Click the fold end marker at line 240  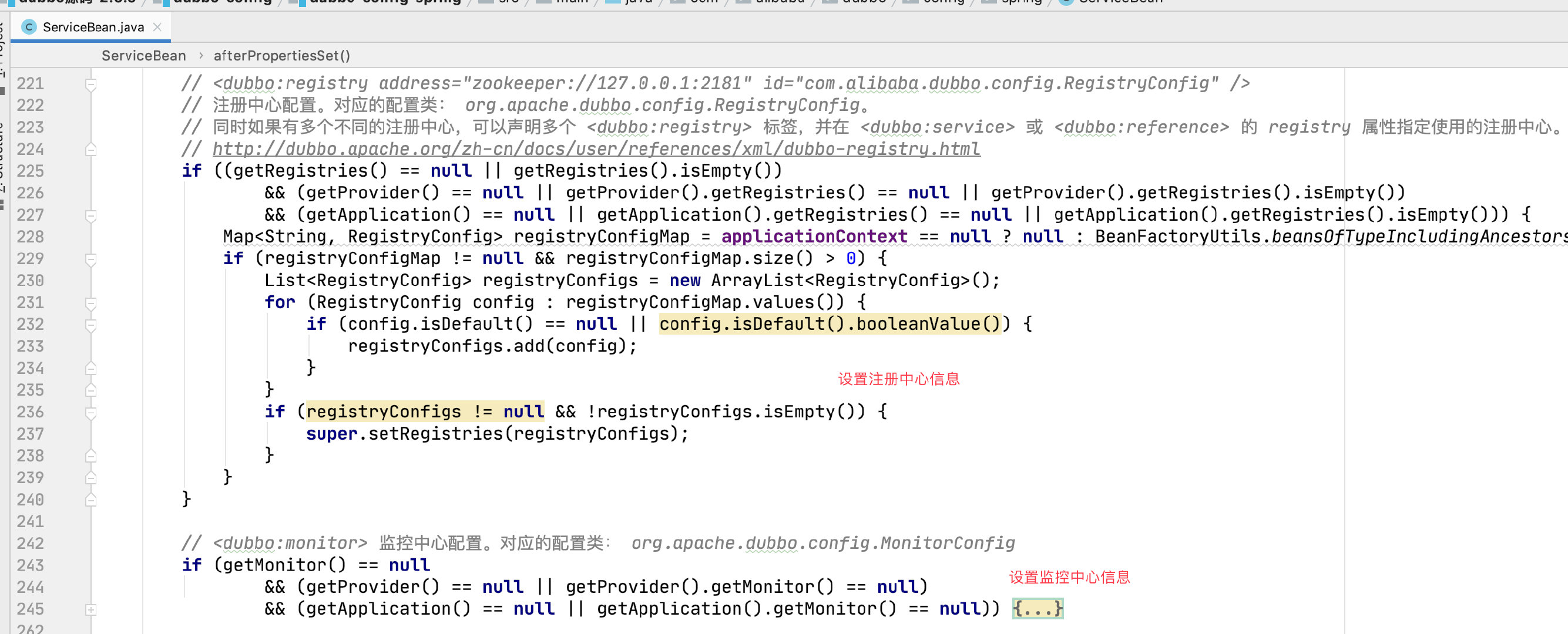pyautogui.click(x=90, y=500)
